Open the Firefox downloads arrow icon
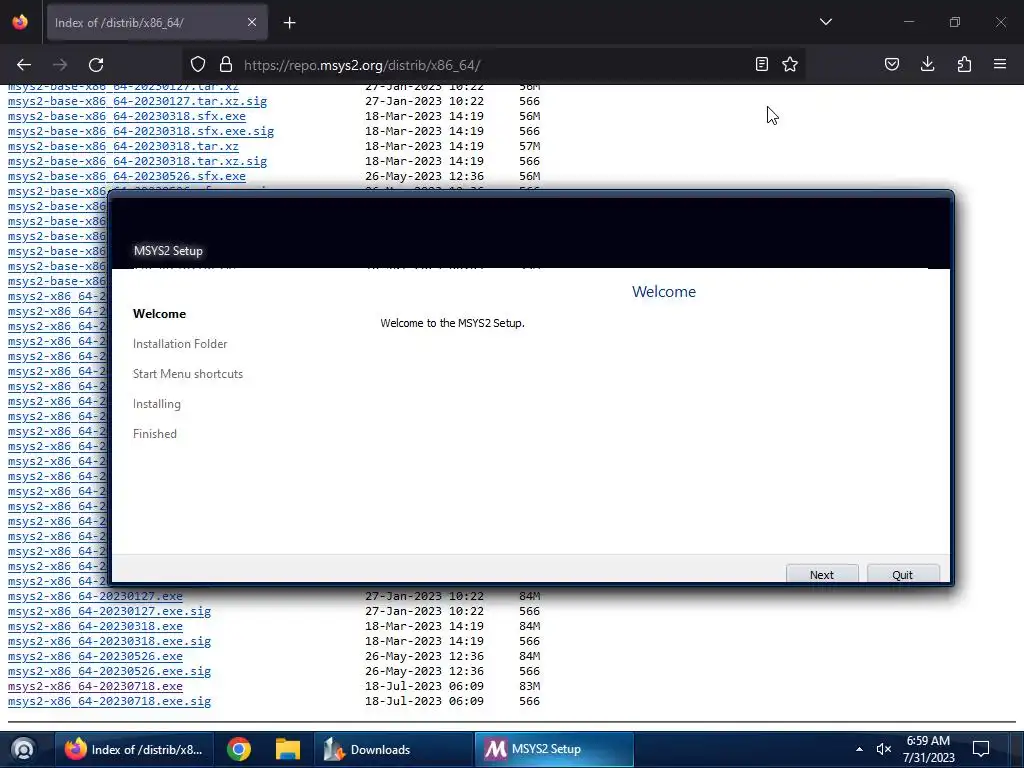This screenshot has width=1024, height=768. 927,64
